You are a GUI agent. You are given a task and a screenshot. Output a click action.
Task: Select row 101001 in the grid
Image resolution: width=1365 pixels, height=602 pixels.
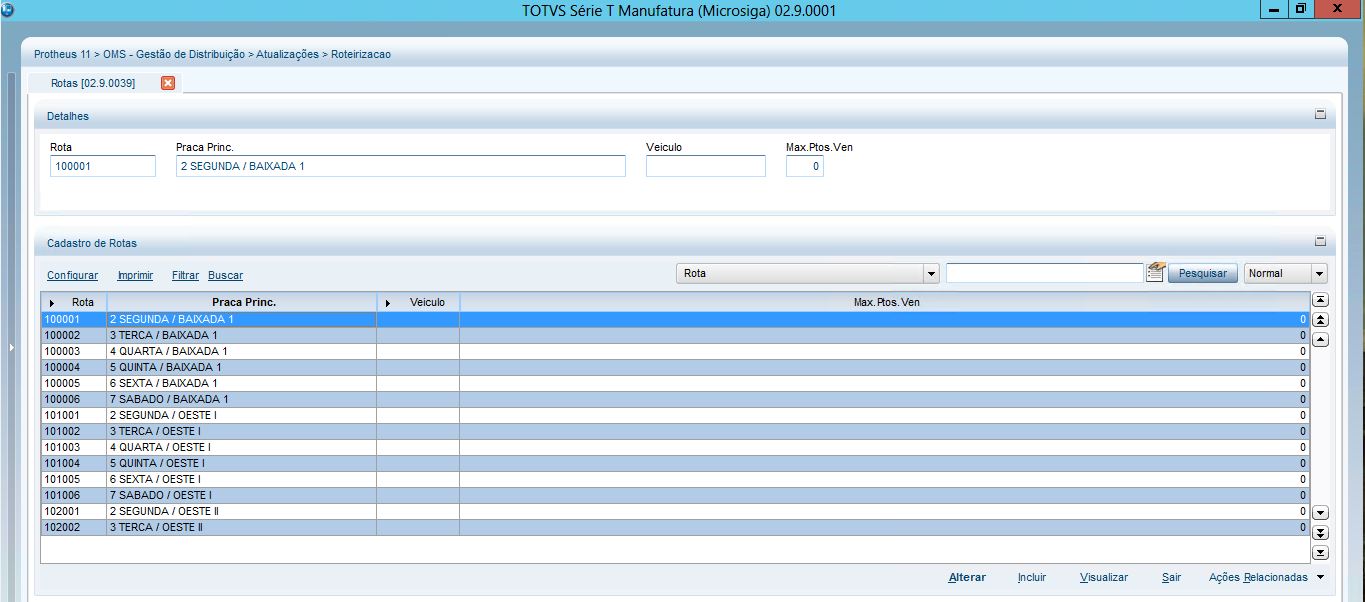pyautogui.click(x=675, y=415)
